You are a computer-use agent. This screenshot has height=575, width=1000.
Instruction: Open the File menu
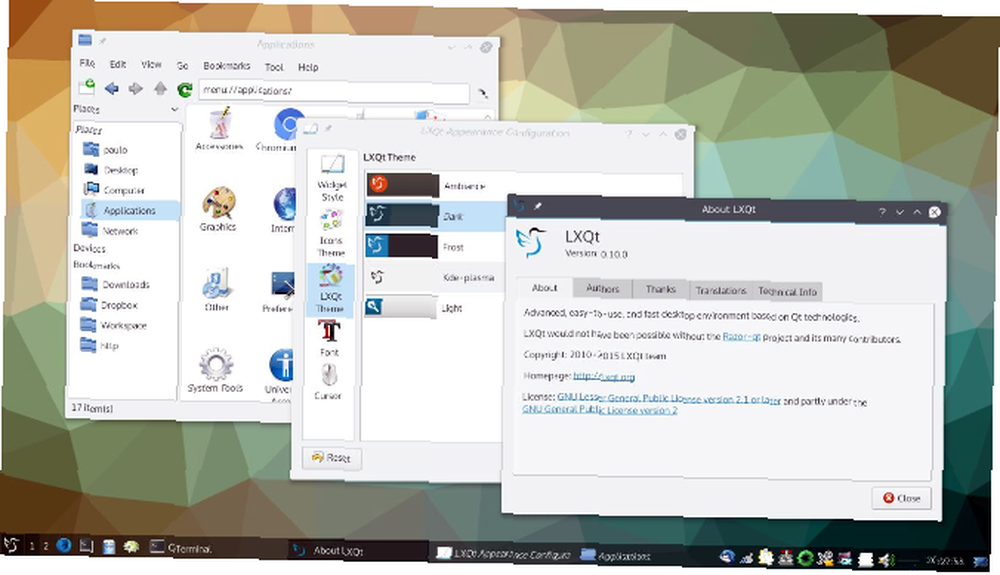(x=87, y=63)
